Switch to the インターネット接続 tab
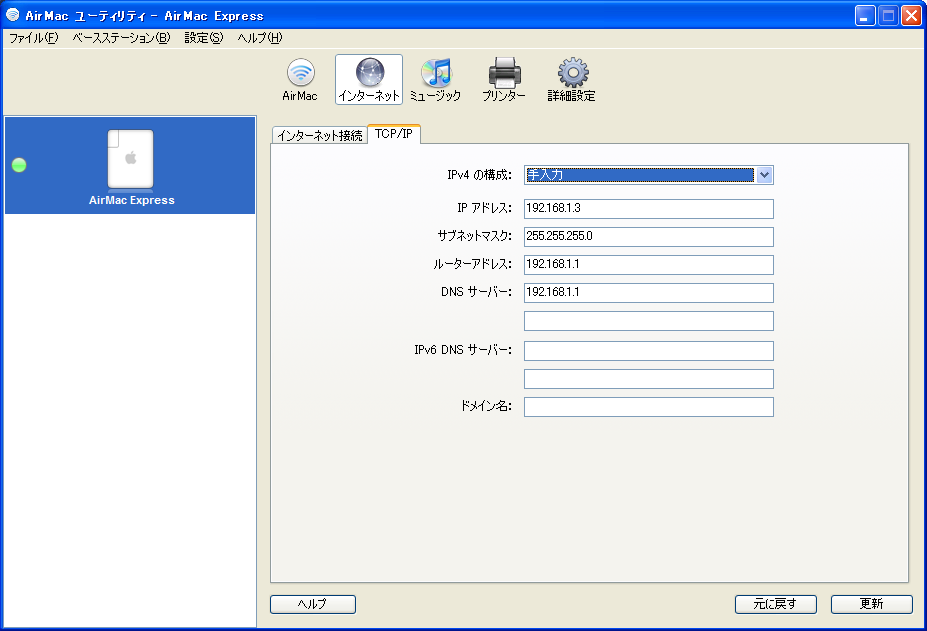 coord(320,135)
